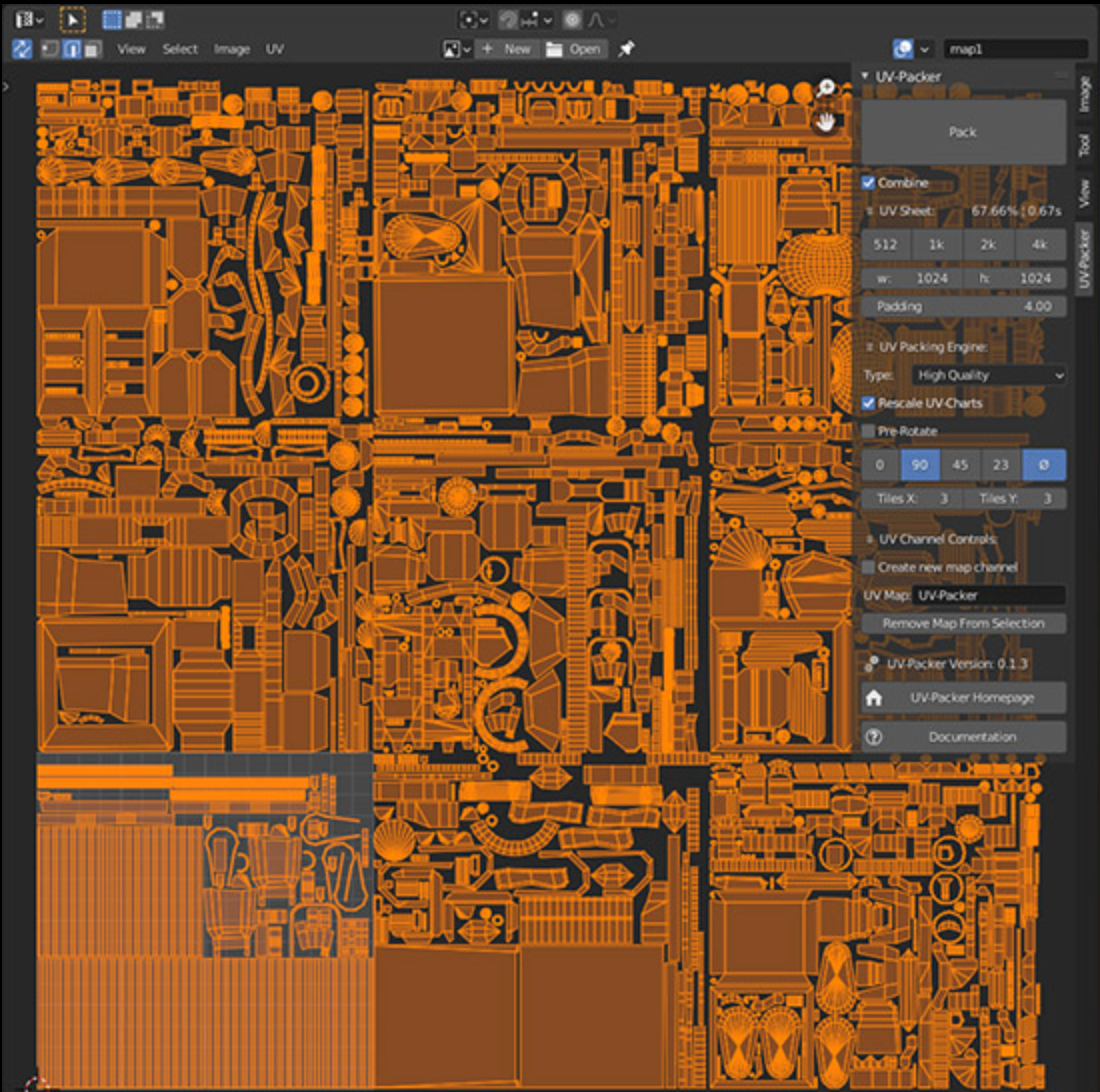Screen dimensions: 1100x1092
Task: Select the Ø free rotation option
Action: tap(1044, 465)
